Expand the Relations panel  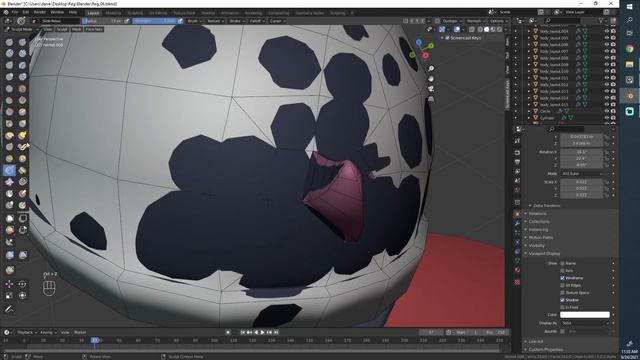click(538, 213)
